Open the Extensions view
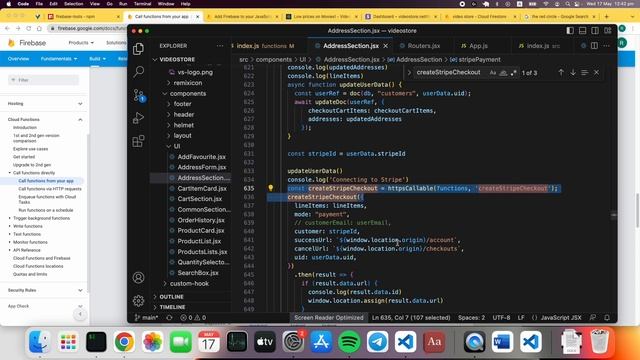This screenshot has width=640, height=360. click(138, 141)
